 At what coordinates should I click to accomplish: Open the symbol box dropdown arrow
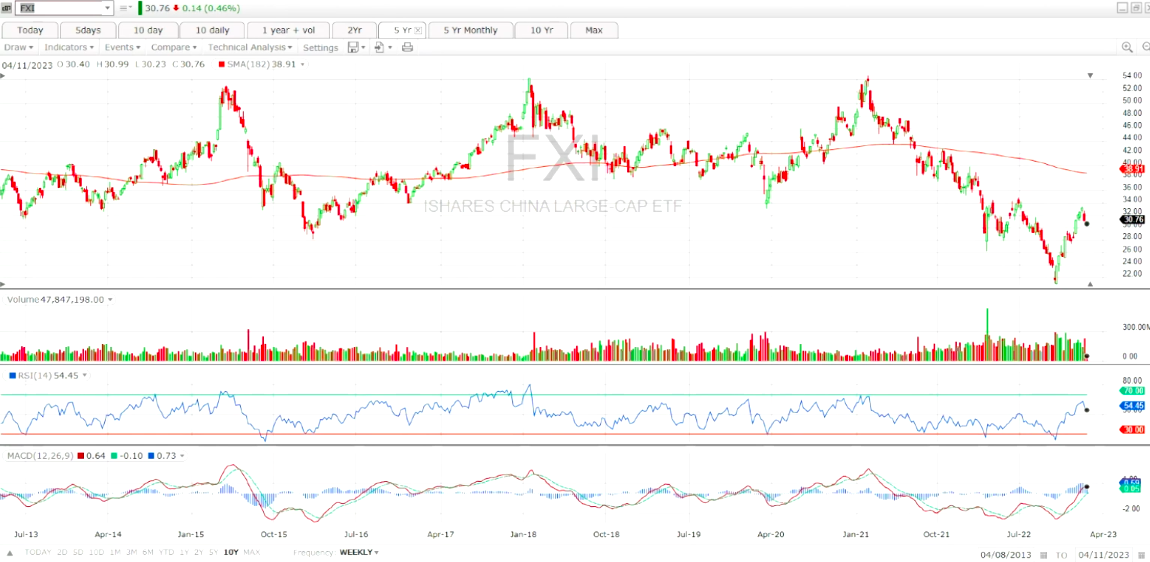coord(108,8)
